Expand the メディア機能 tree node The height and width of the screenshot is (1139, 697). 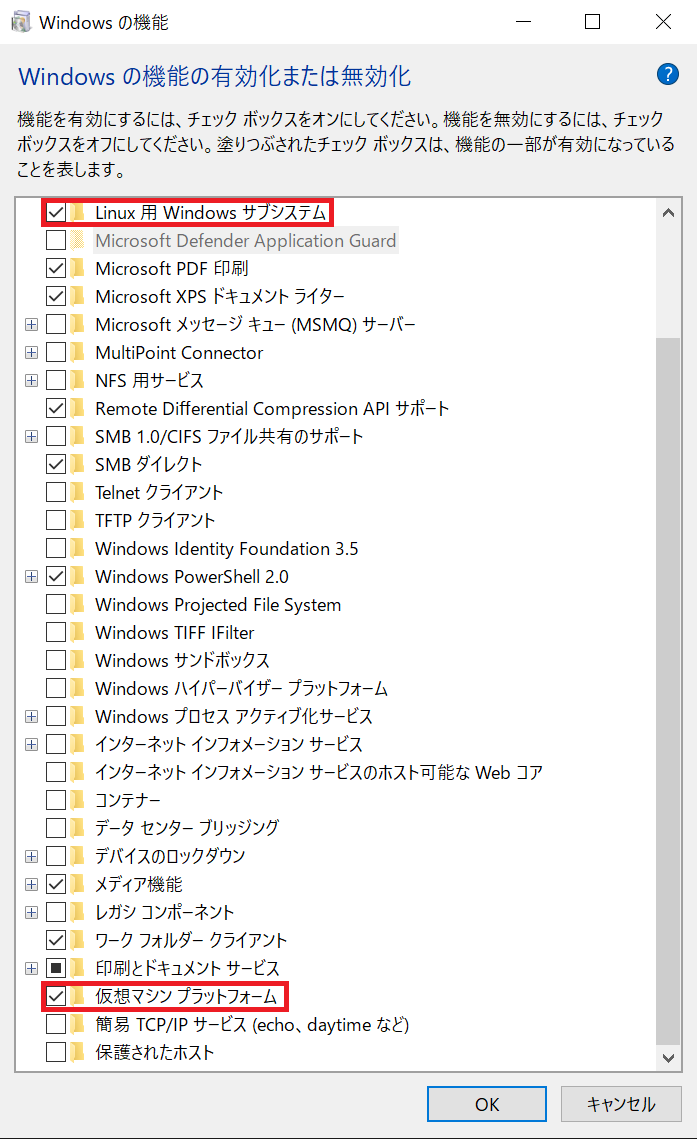32,885
